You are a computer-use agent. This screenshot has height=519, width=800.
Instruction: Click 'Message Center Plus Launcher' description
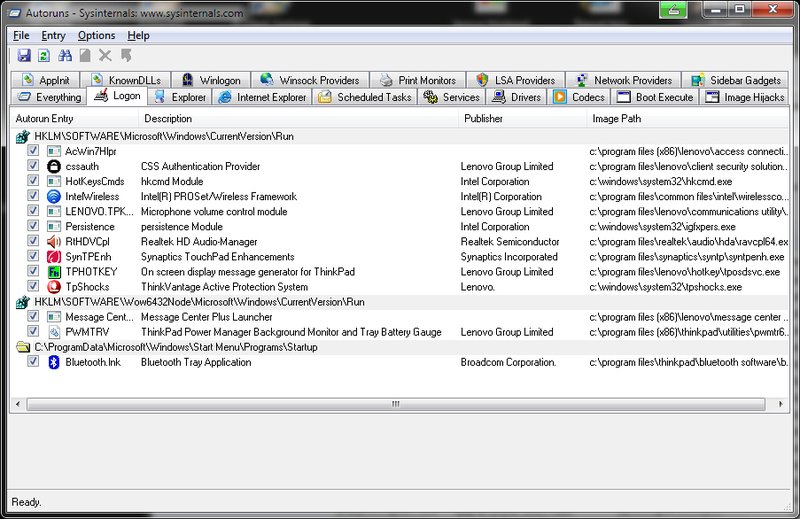coord(207,317)
